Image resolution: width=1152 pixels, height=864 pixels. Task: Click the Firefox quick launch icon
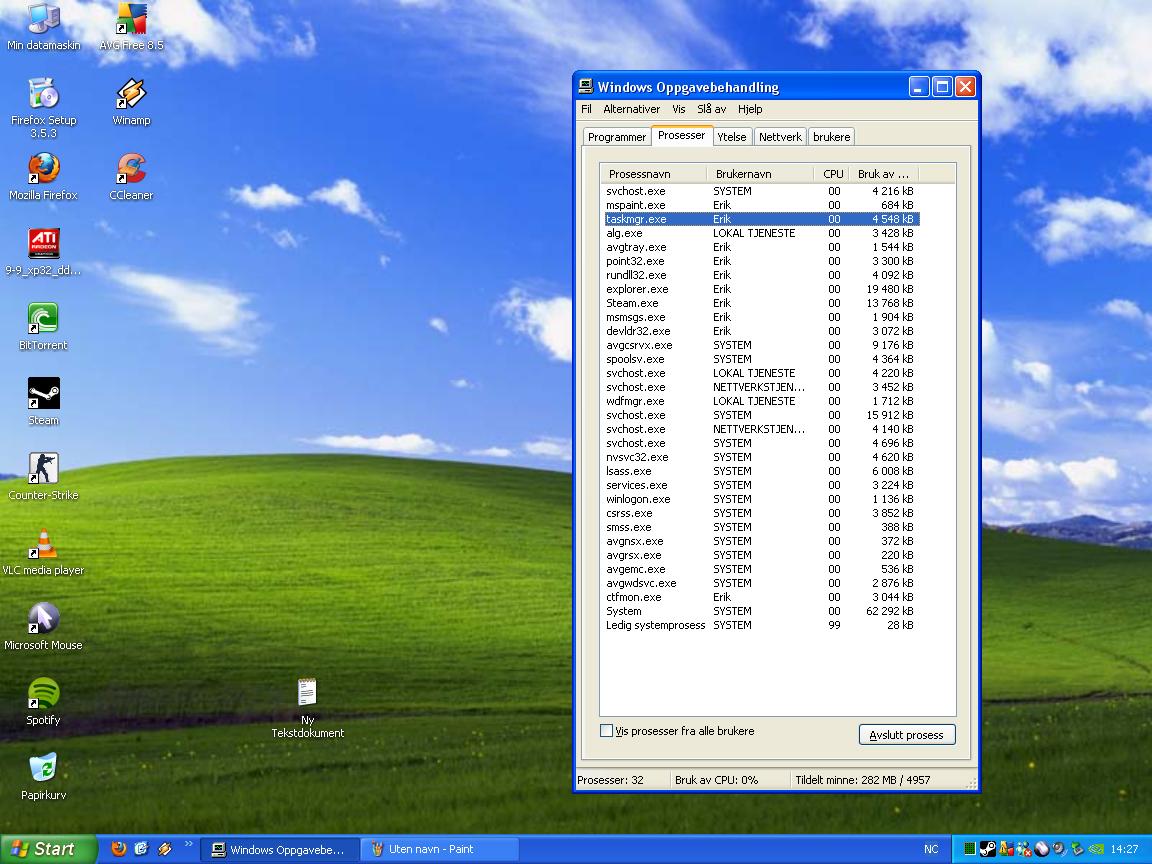point(118,849)
